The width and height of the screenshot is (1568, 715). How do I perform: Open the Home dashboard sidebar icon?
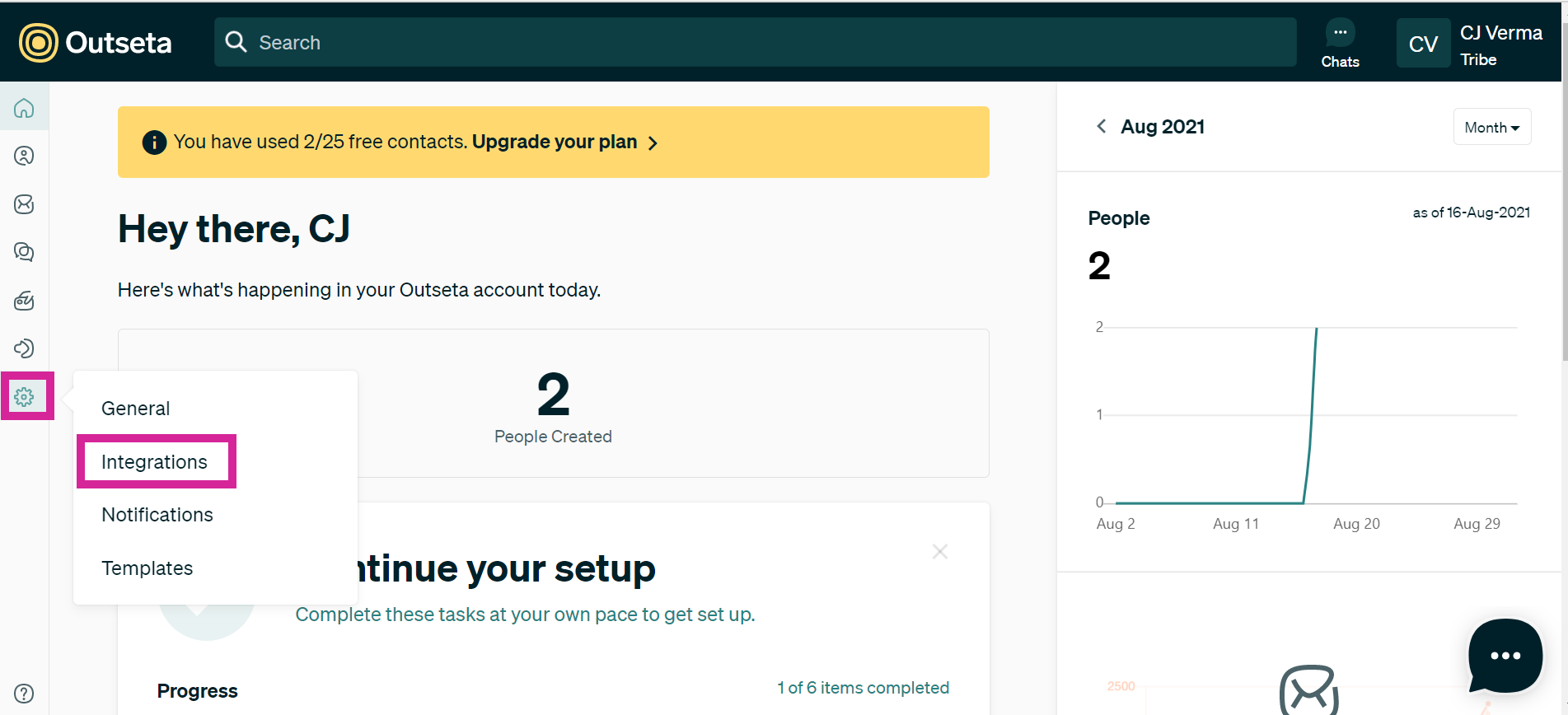point(24,108)
